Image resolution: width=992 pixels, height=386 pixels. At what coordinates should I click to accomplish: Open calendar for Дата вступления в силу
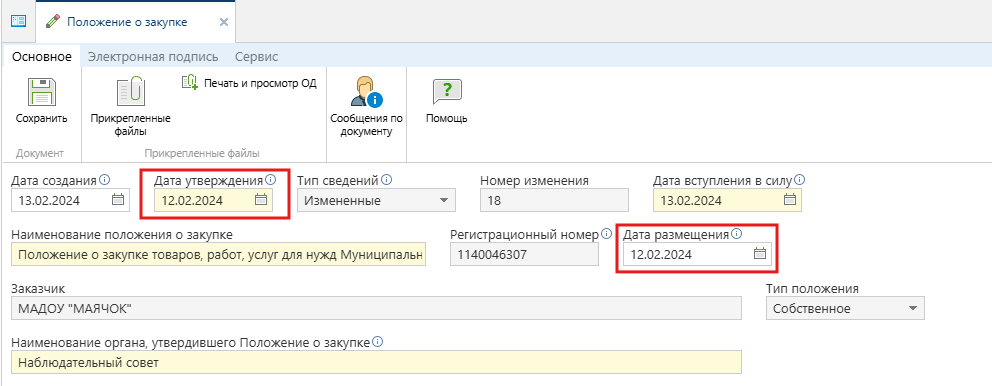tap(790, 200)
